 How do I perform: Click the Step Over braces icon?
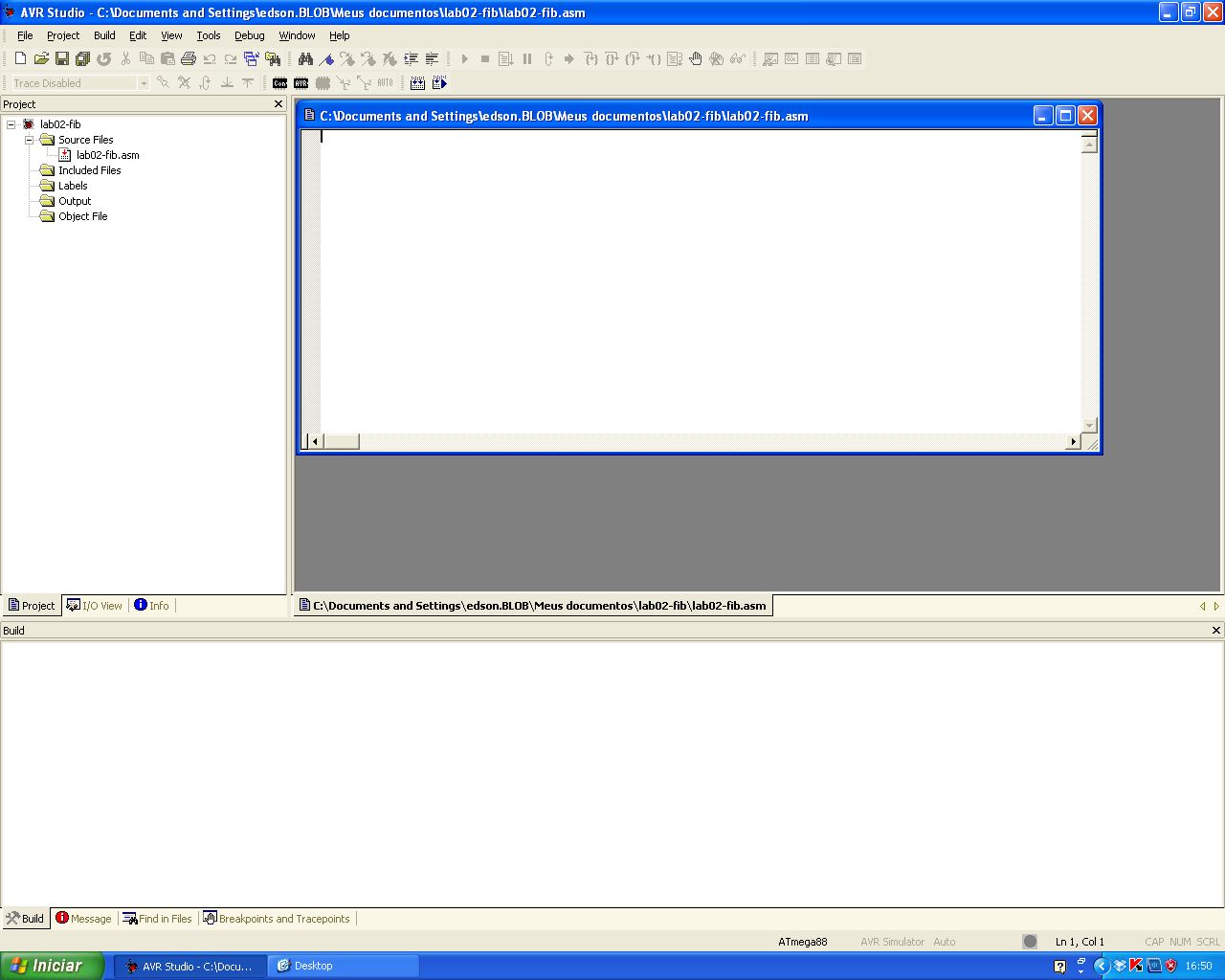click(x=612, y=59)
